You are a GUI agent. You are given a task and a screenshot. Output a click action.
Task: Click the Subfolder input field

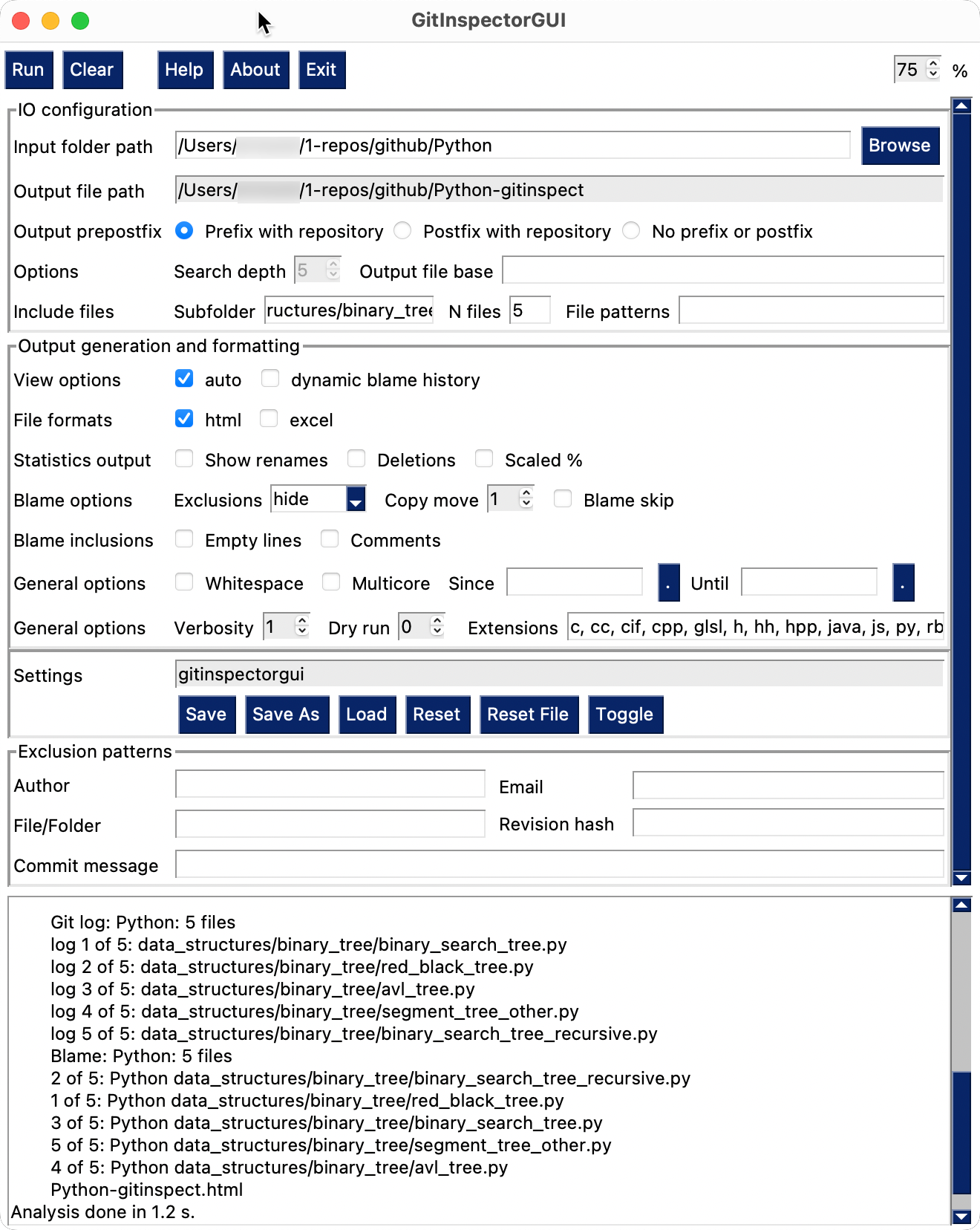point(349,310)
